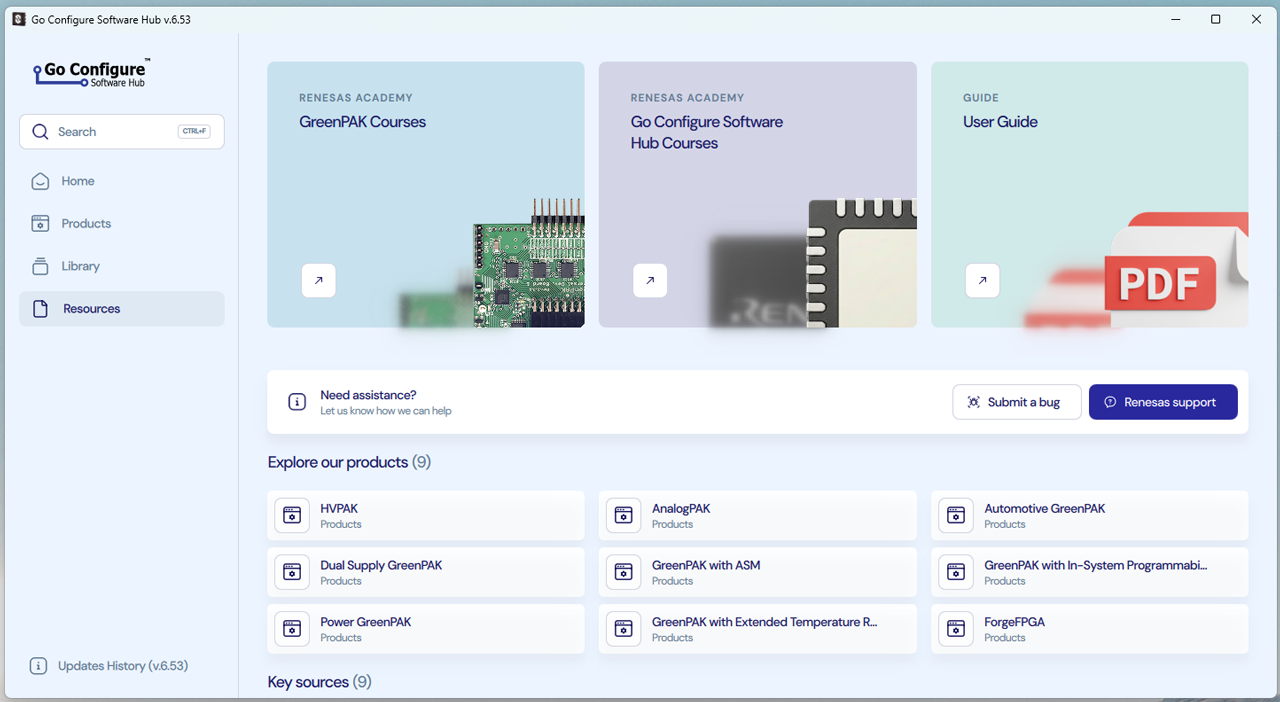
Task: Click the Resources sidebar icon
Action: [x=40, y=309]
